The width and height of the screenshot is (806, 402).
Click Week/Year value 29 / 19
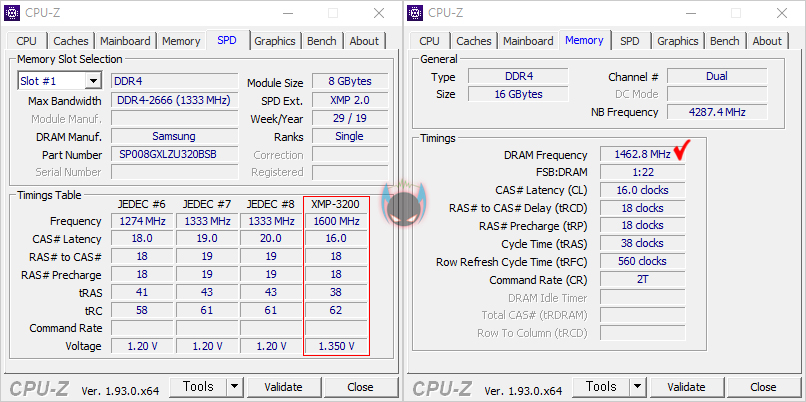[x=350, y=118]
